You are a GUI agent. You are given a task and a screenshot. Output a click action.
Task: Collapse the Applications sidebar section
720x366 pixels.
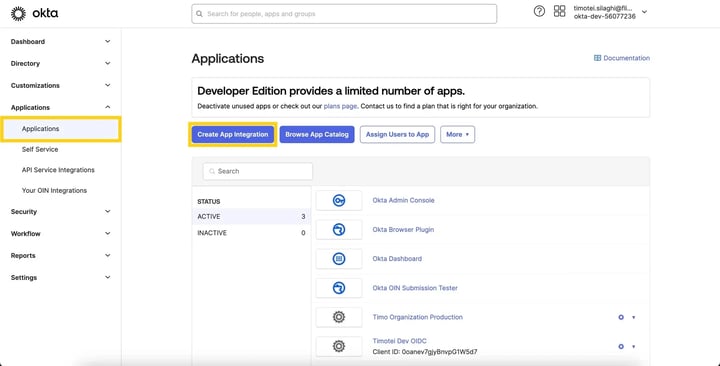tap(107, 107)
